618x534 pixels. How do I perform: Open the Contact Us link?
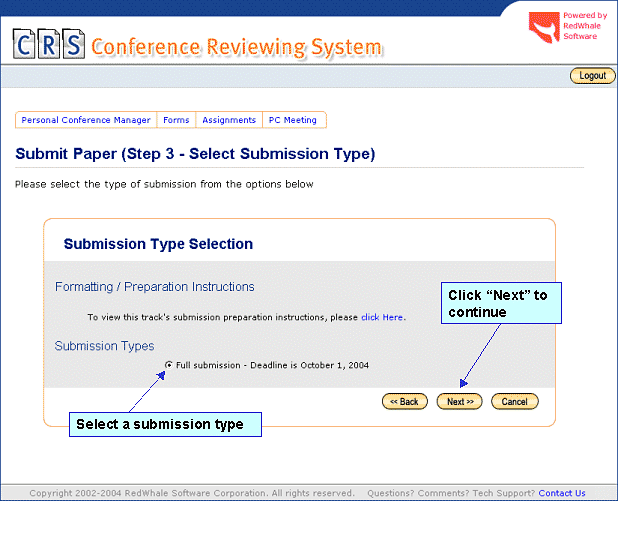(562, 493)
